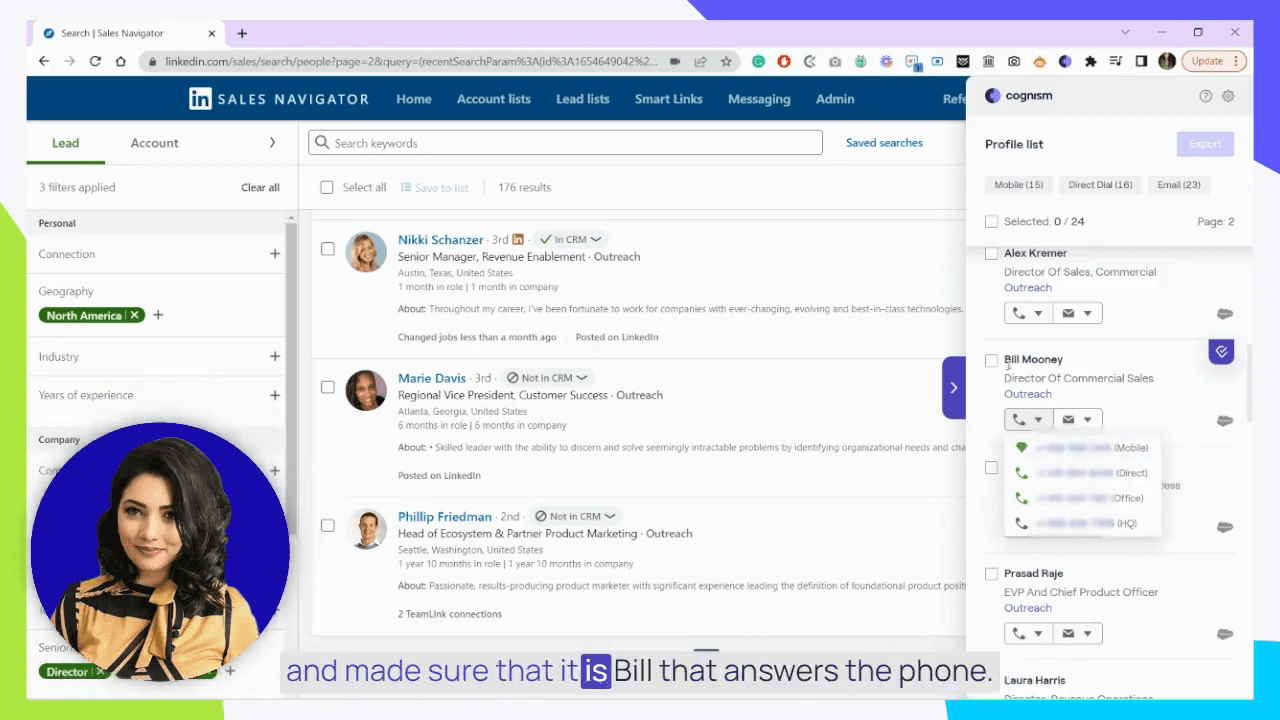Switch to the Lead filter tab
The image size is (1280, 720).
click(66, 143)
